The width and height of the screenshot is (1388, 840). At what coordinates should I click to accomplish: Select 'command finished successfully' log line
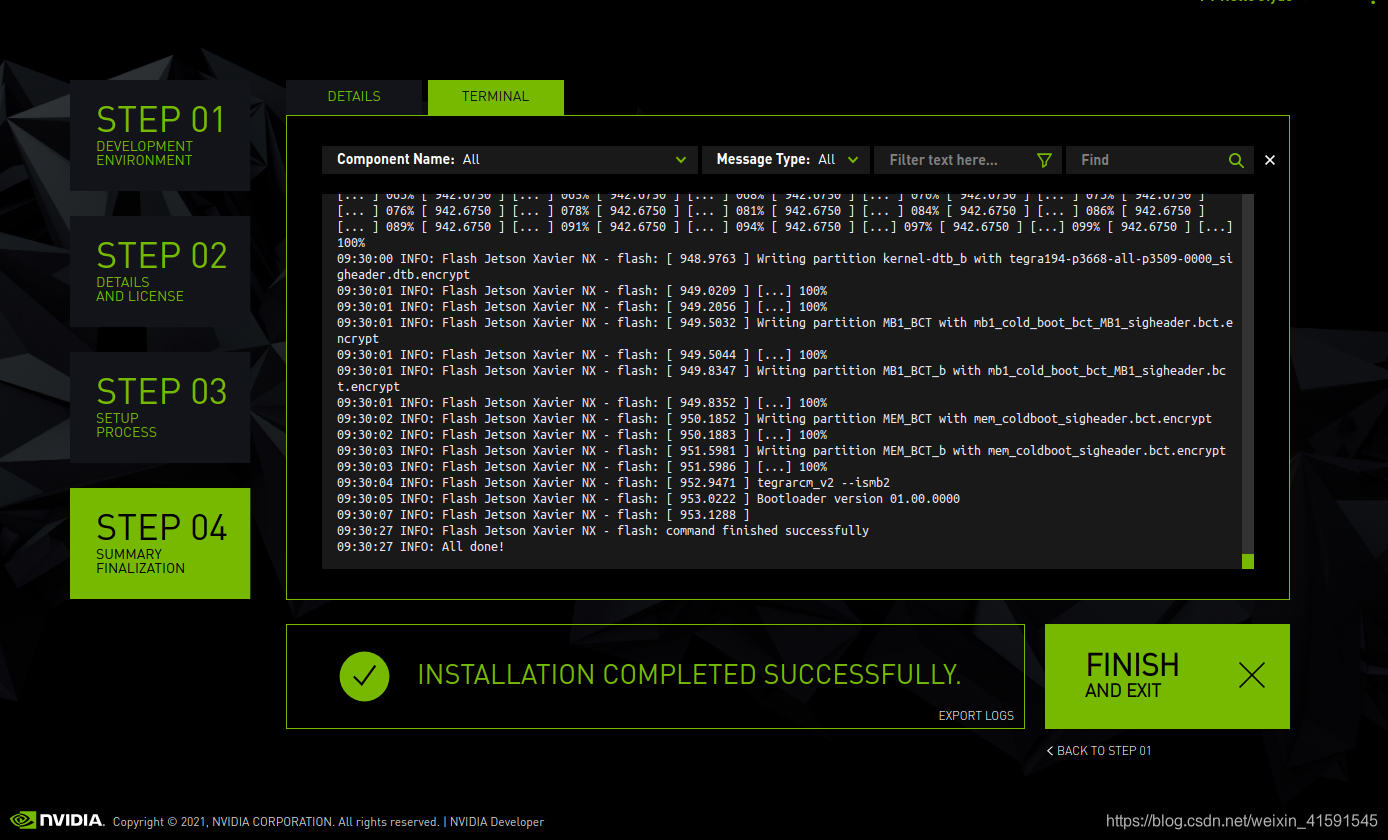point(603,531)
